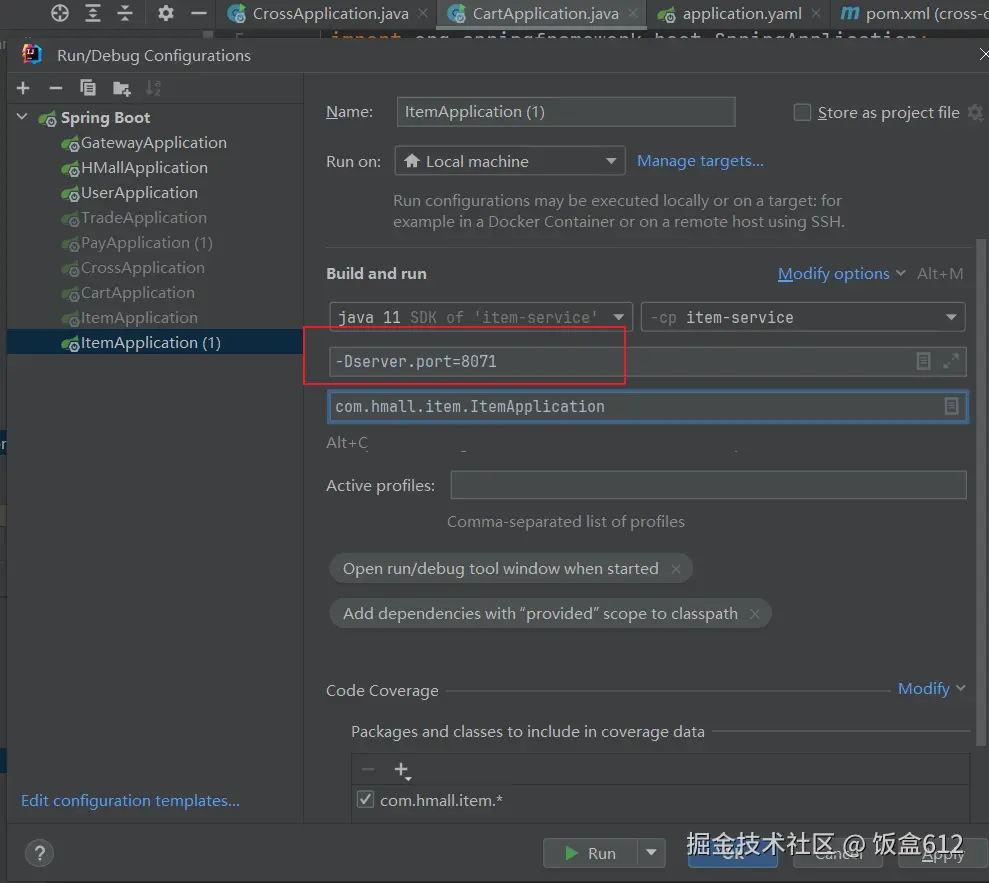989x883 pixels.
Task: Click the Copy Configuration icon
Action: point(88,88)
